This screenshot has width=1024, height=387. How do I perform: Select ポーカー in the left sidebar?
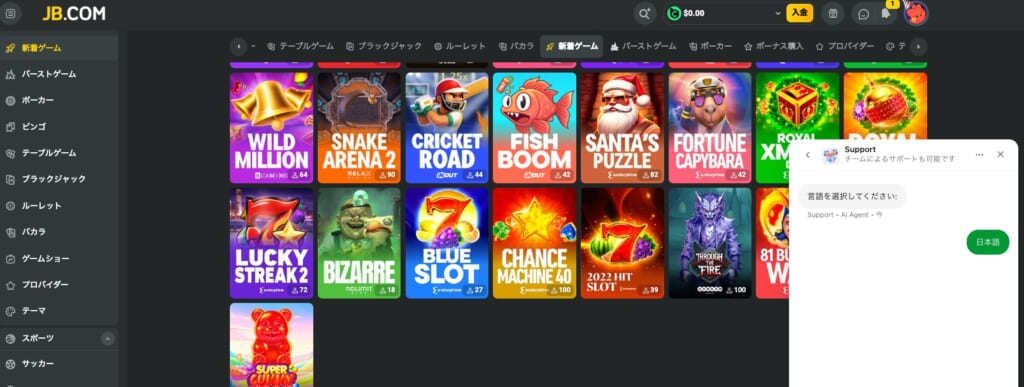click(59, 100)
